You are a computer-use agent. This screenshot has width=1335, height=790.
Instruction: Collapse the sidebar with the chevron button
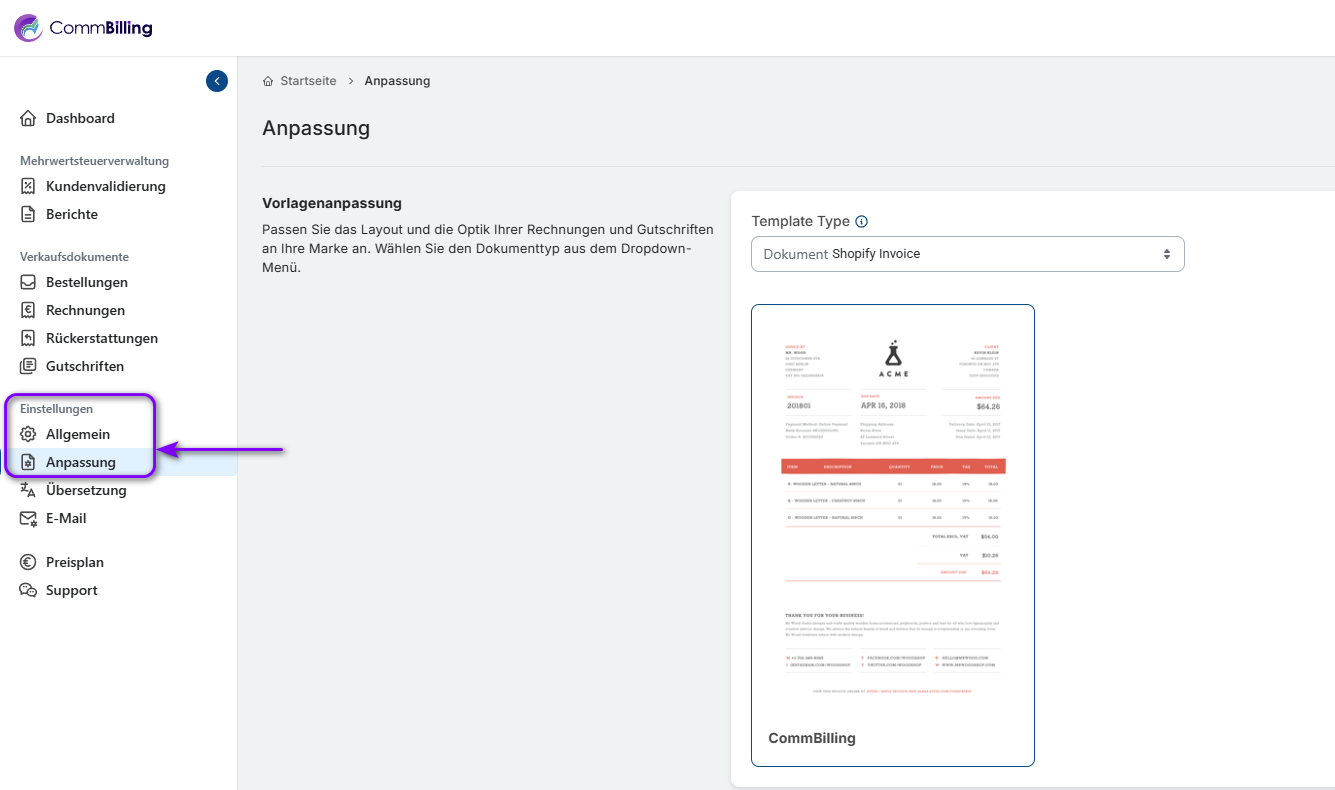pos(217,81)
